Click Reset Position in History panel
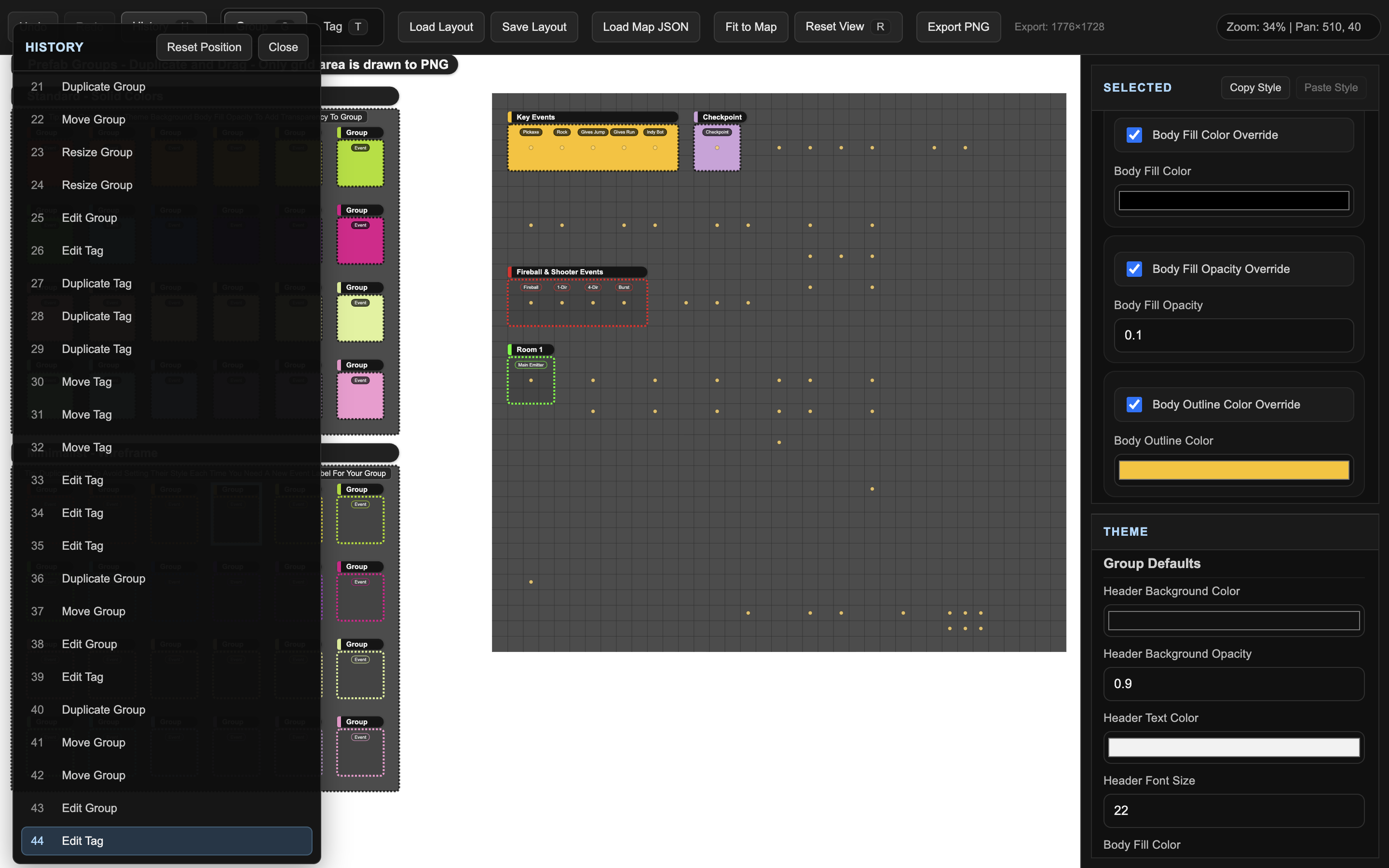This screenshot has width=1389, height=868. (204, 47)
